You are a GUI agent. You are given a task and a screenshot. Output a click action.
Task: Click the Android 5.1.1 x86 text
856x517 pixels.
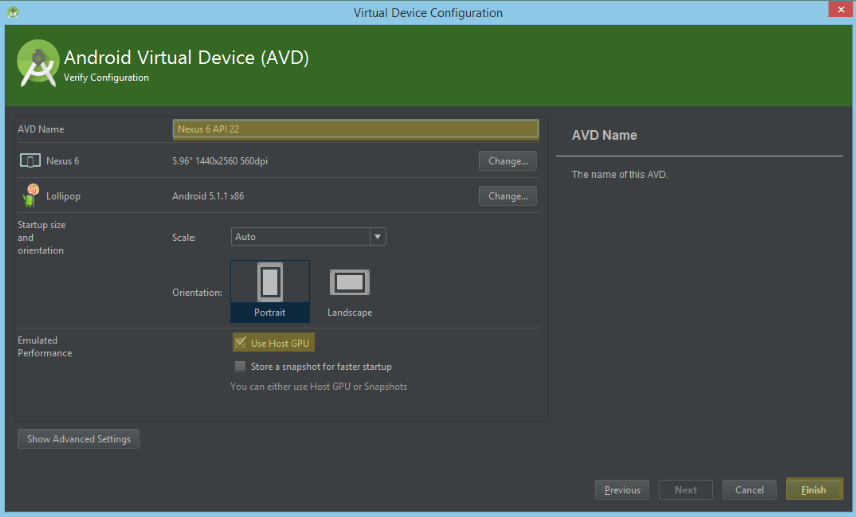pos(208,196)
